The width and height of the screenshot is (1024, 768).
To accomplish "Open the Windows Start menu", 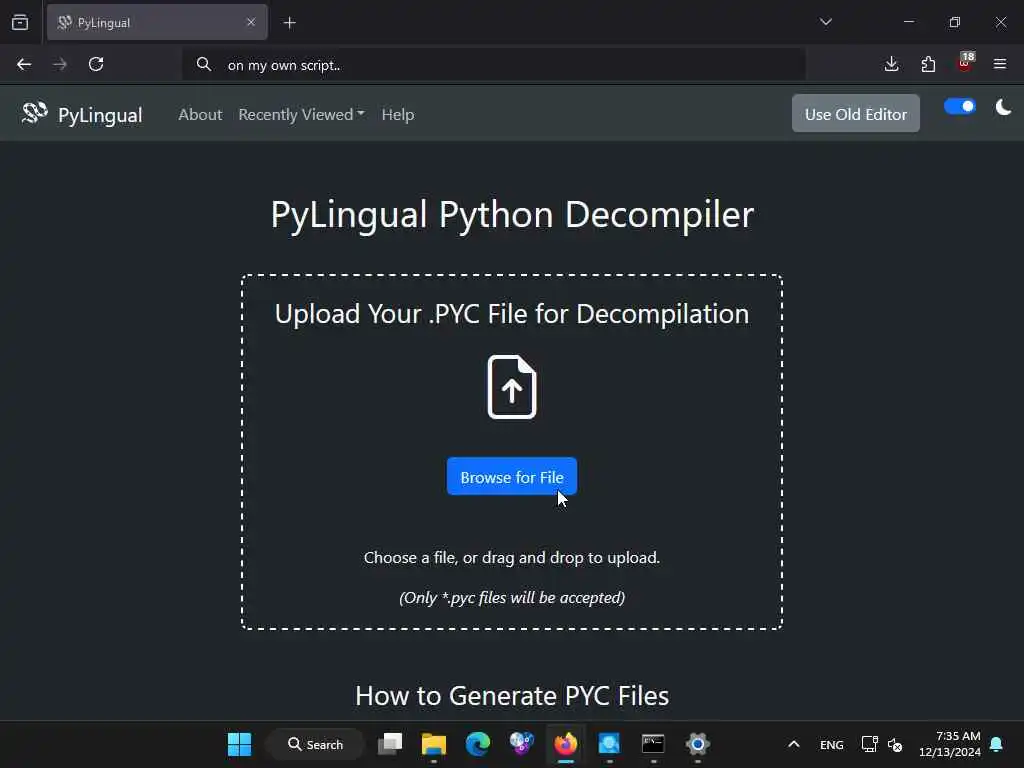I will point(239,744).
